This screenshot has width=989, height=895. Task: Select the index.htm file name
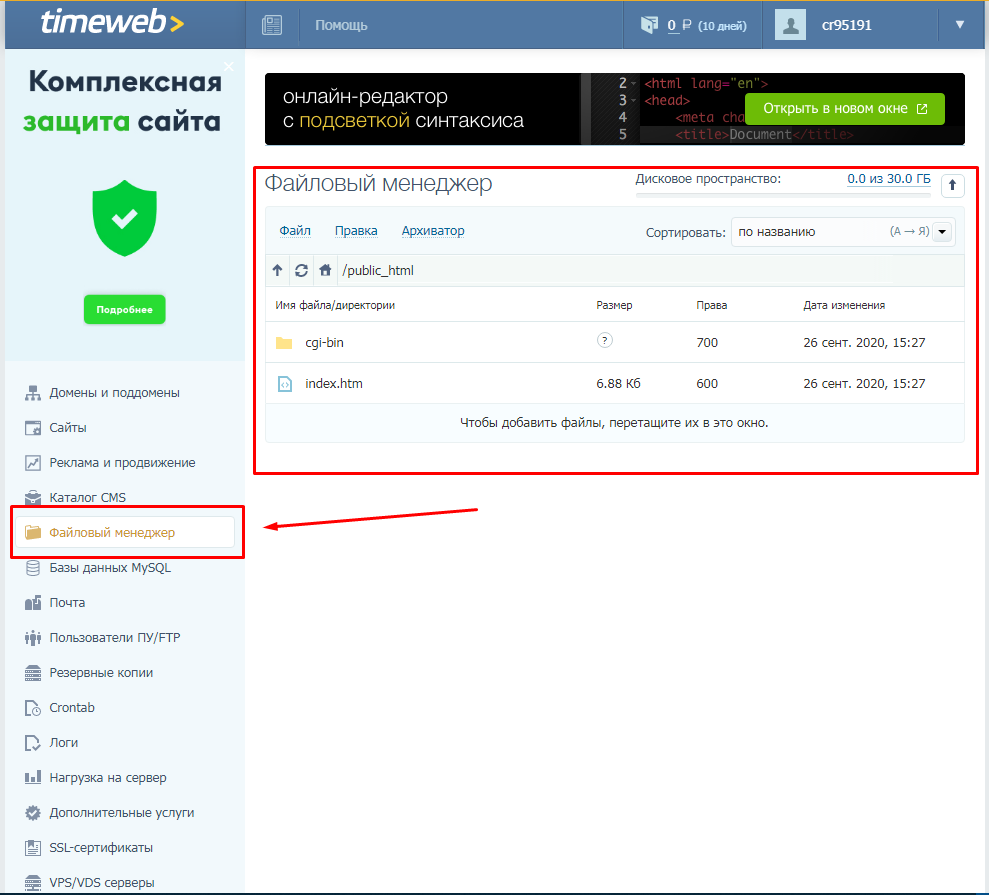coord(334,383)
